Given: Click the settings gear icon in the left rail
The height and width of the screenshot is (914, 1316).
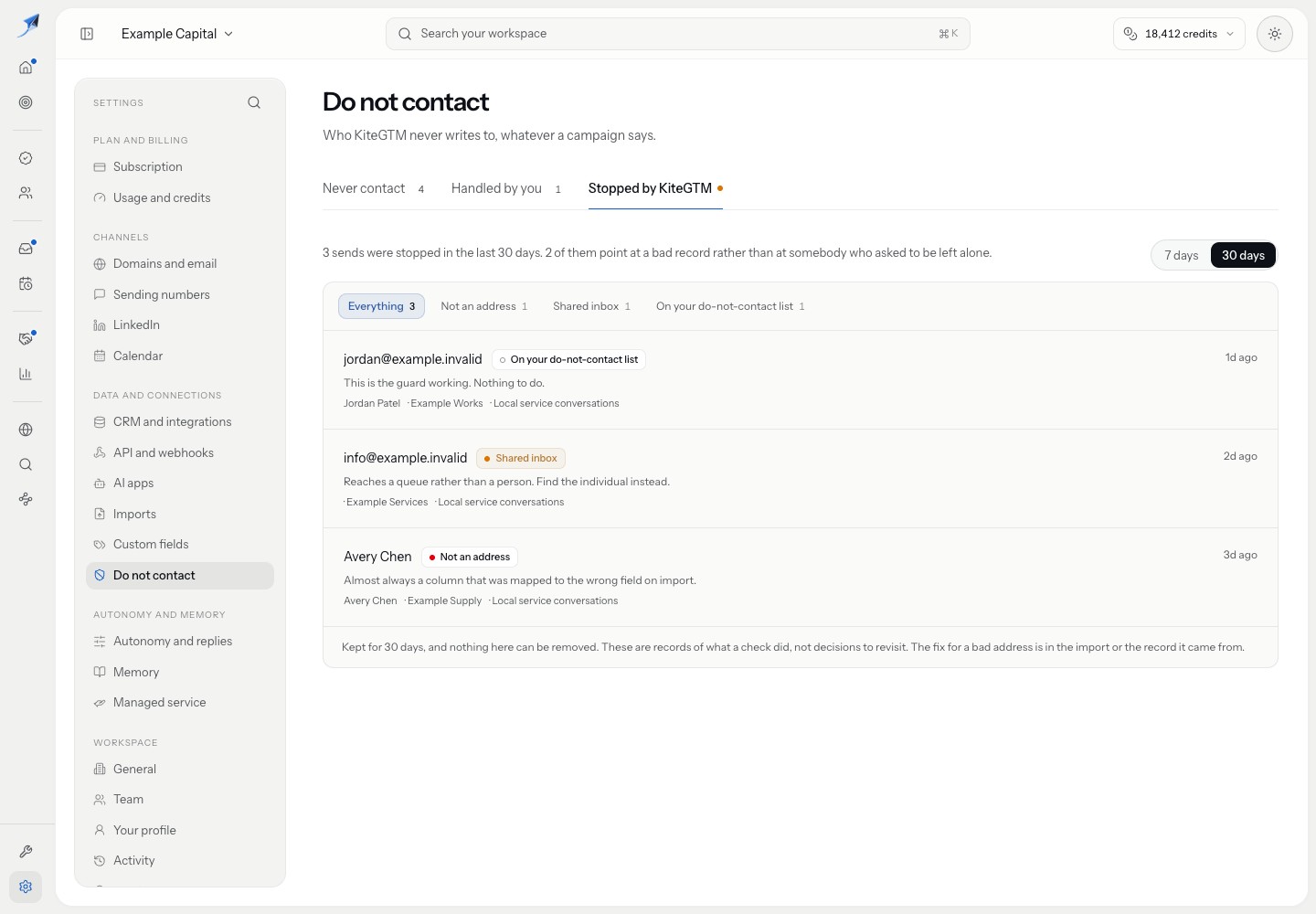Looking at the screenshot, I should (x=26, y=887).
